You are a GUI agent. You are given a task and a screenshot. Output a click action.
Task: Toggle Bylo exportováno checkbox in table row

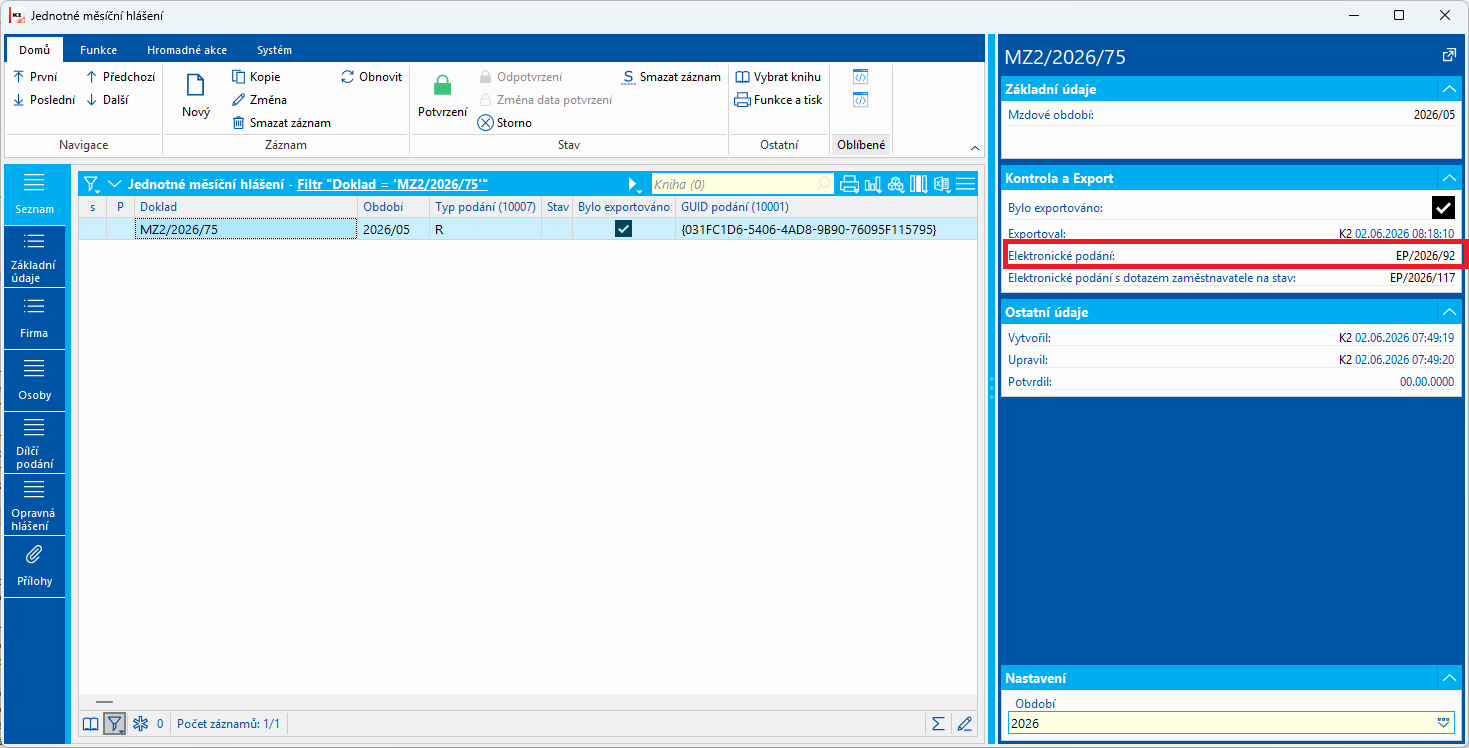point(624,229)
